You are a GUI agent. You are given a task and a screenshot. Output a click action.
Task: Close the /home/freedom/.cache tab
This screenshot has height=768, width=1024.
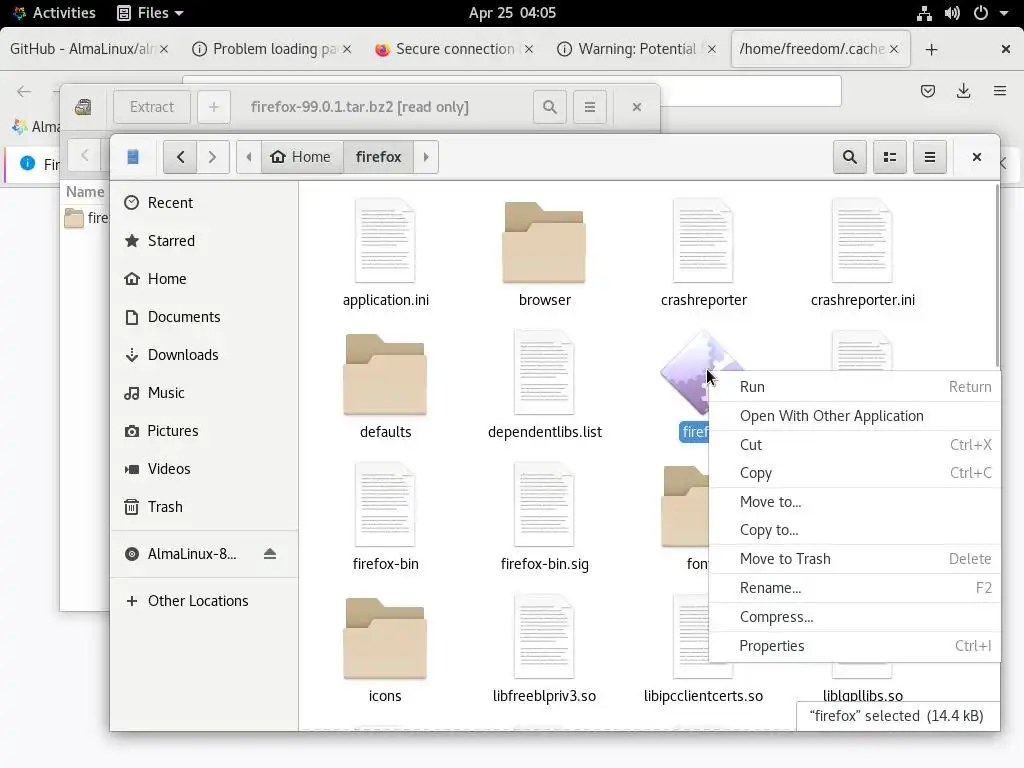point(894,49)
